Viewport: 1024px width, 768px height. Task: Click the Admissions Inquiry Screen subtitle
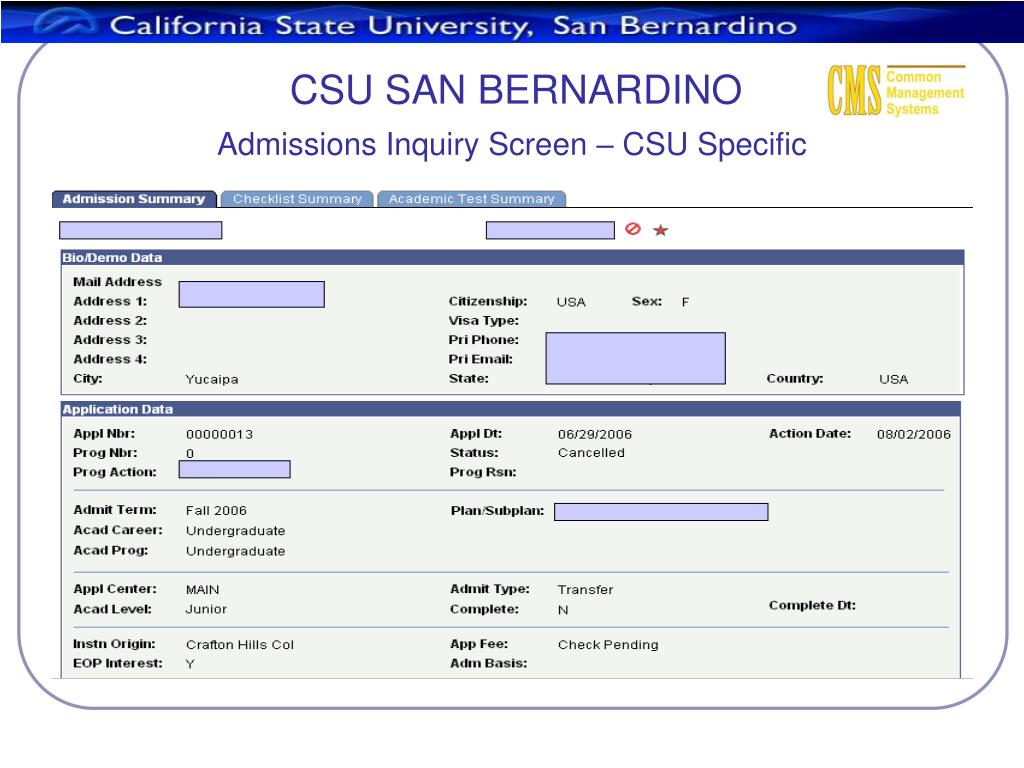(x=512, y=144)
